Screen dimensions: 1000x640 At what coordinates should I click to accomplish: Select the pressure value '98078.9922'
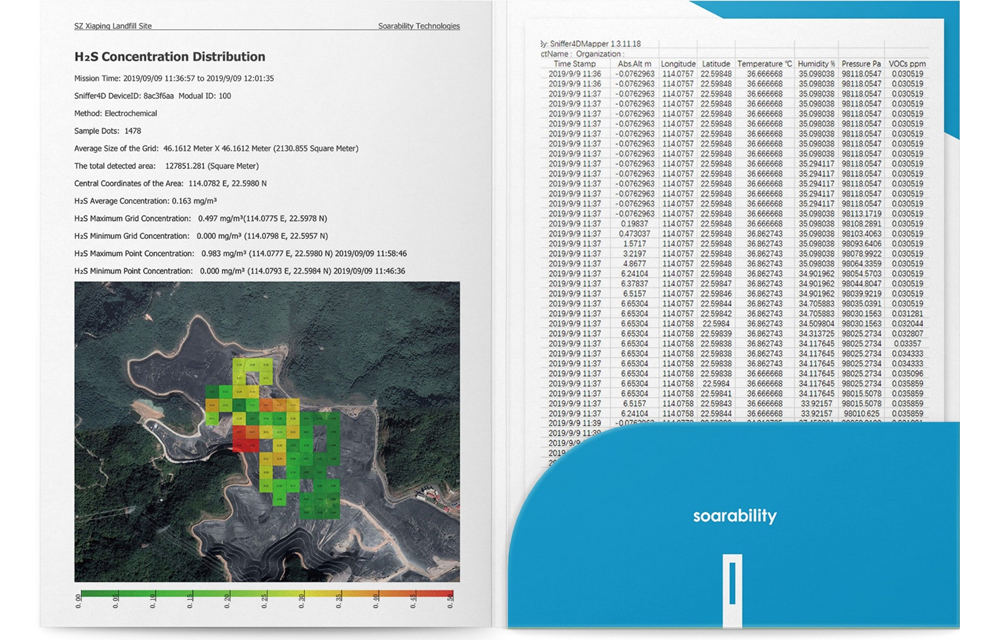pyautogui.click(x=862, y=254)
